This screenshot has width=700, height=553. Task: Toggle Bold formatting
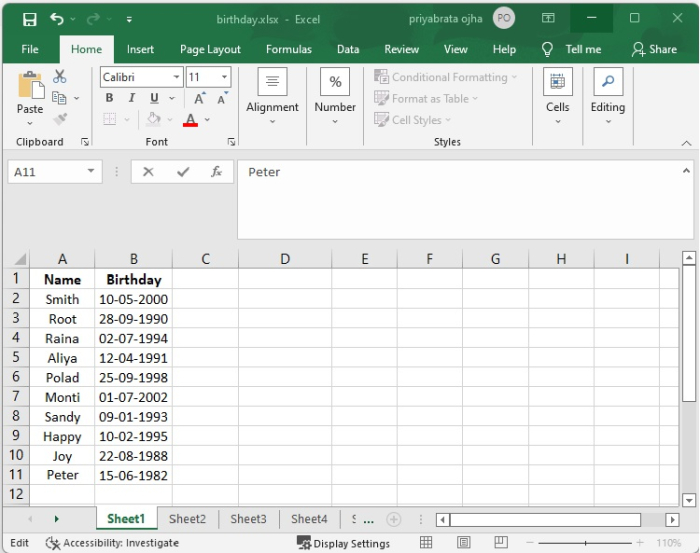pos(110,98)
